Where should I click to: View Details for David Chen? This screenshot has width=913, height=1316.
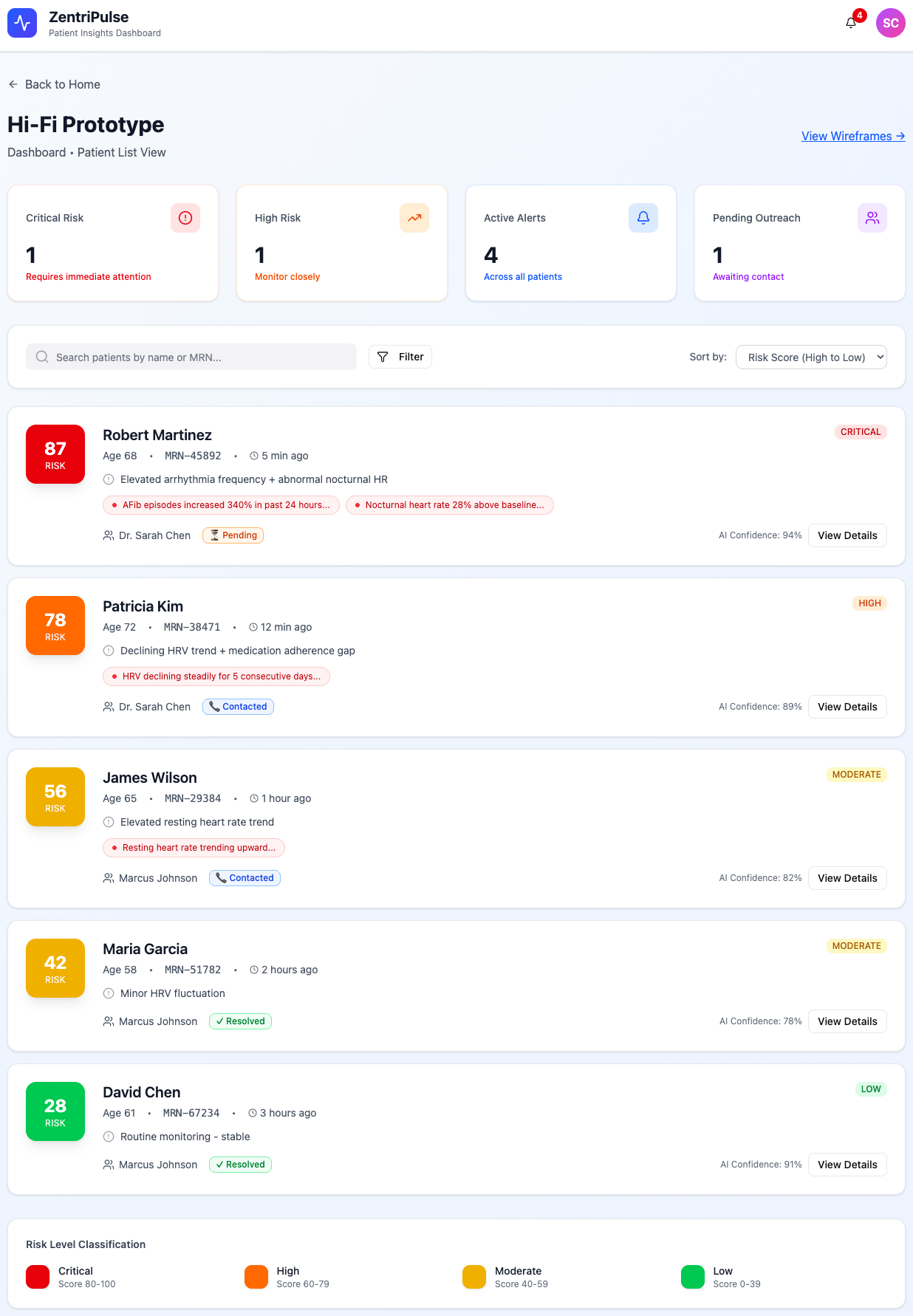[847, 1165]
